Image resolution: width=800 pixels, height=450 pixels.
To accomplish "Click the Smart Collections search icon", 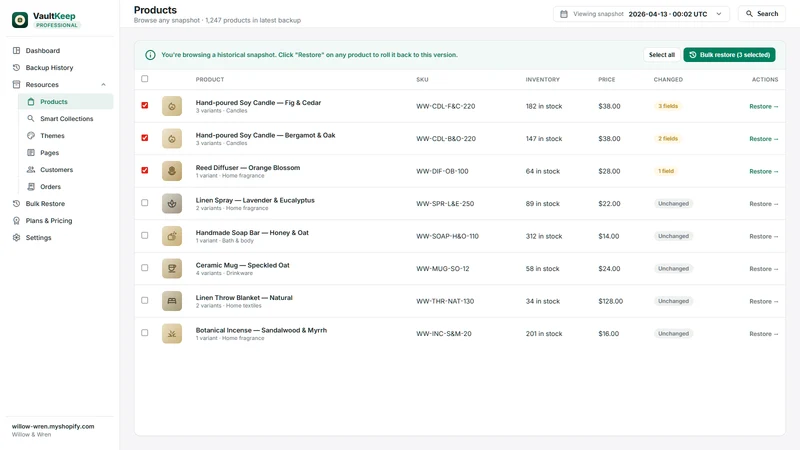I will coord(31,118).
